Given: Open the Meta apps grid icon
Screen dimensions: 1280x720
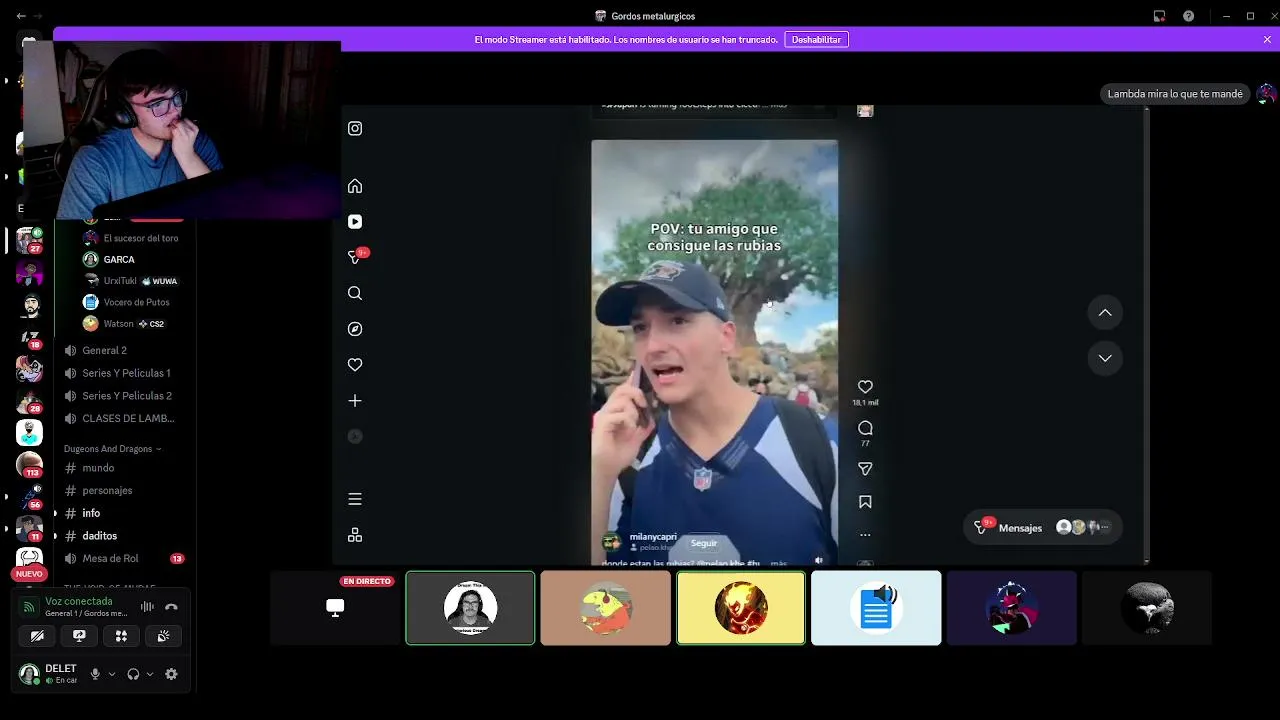Looking at the screenshot, I should point(355,535).
